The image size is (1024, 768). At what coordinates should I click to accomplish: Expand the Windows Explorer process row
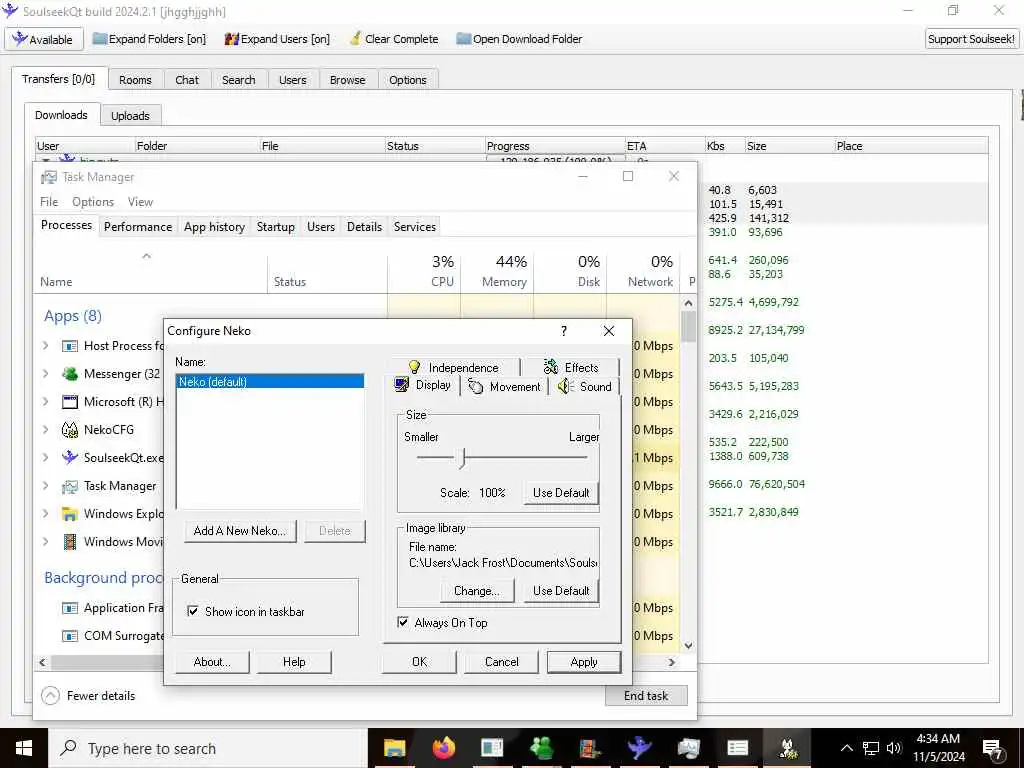click(x=46, y=514)
